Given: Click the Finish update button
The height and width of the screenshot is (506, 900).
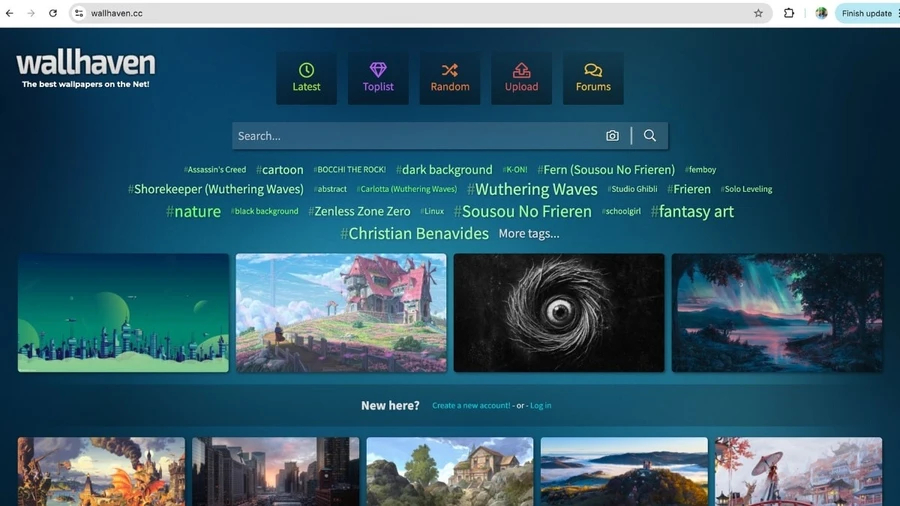Looking at the screenshot, I should click(x=867, y=13).
